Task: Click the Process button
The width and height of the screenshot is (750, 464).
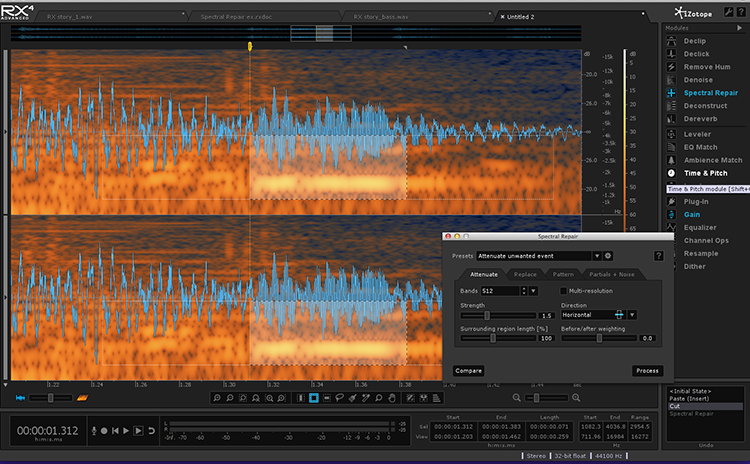Action: click(x=647, y=370)
